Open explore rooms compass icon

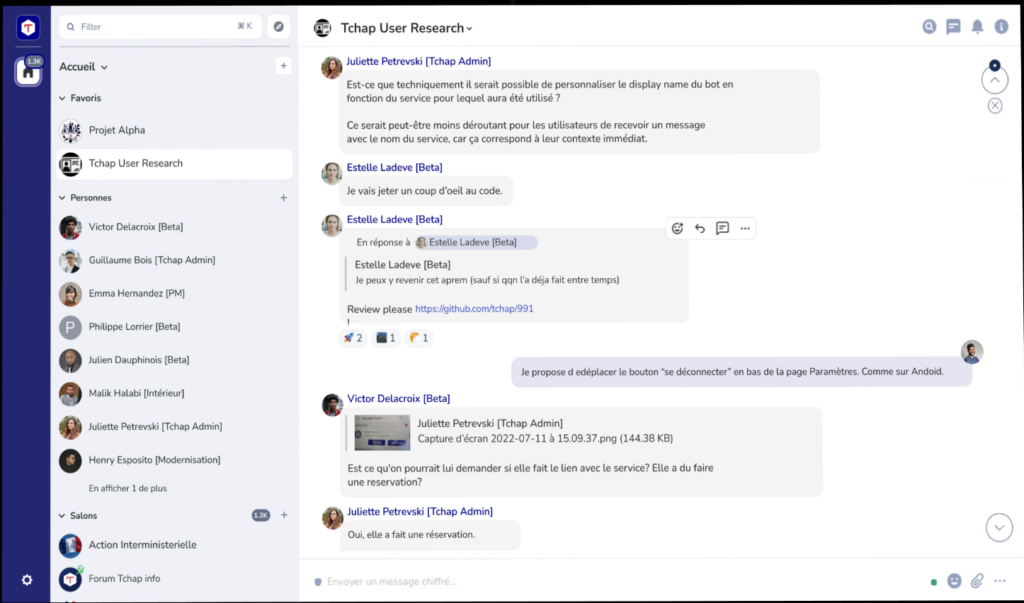(x=279, y=27)
